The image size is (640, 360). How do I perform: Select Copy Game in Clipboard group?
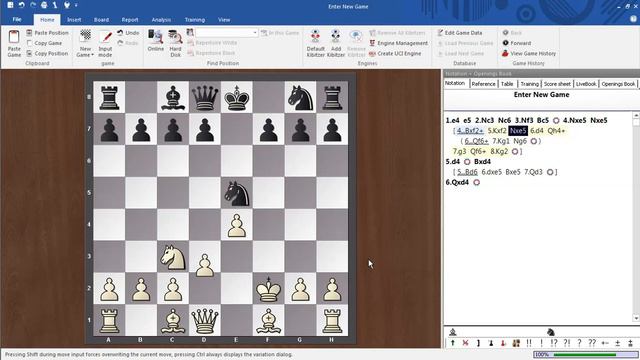(44, 43)
